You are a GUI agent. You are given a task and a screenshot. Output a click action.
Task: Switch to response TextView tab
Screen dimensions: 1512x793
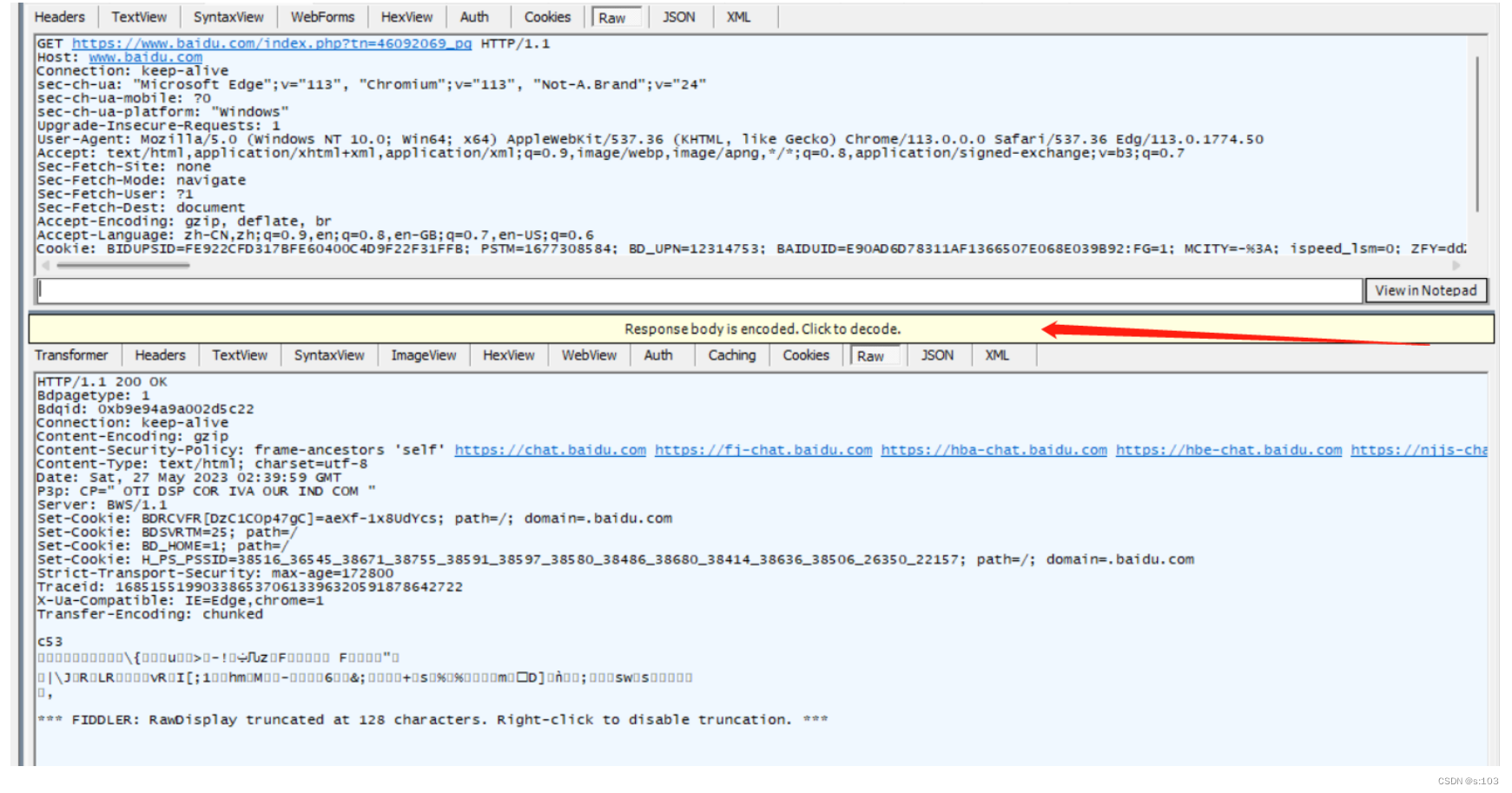(x=240, y=355)
